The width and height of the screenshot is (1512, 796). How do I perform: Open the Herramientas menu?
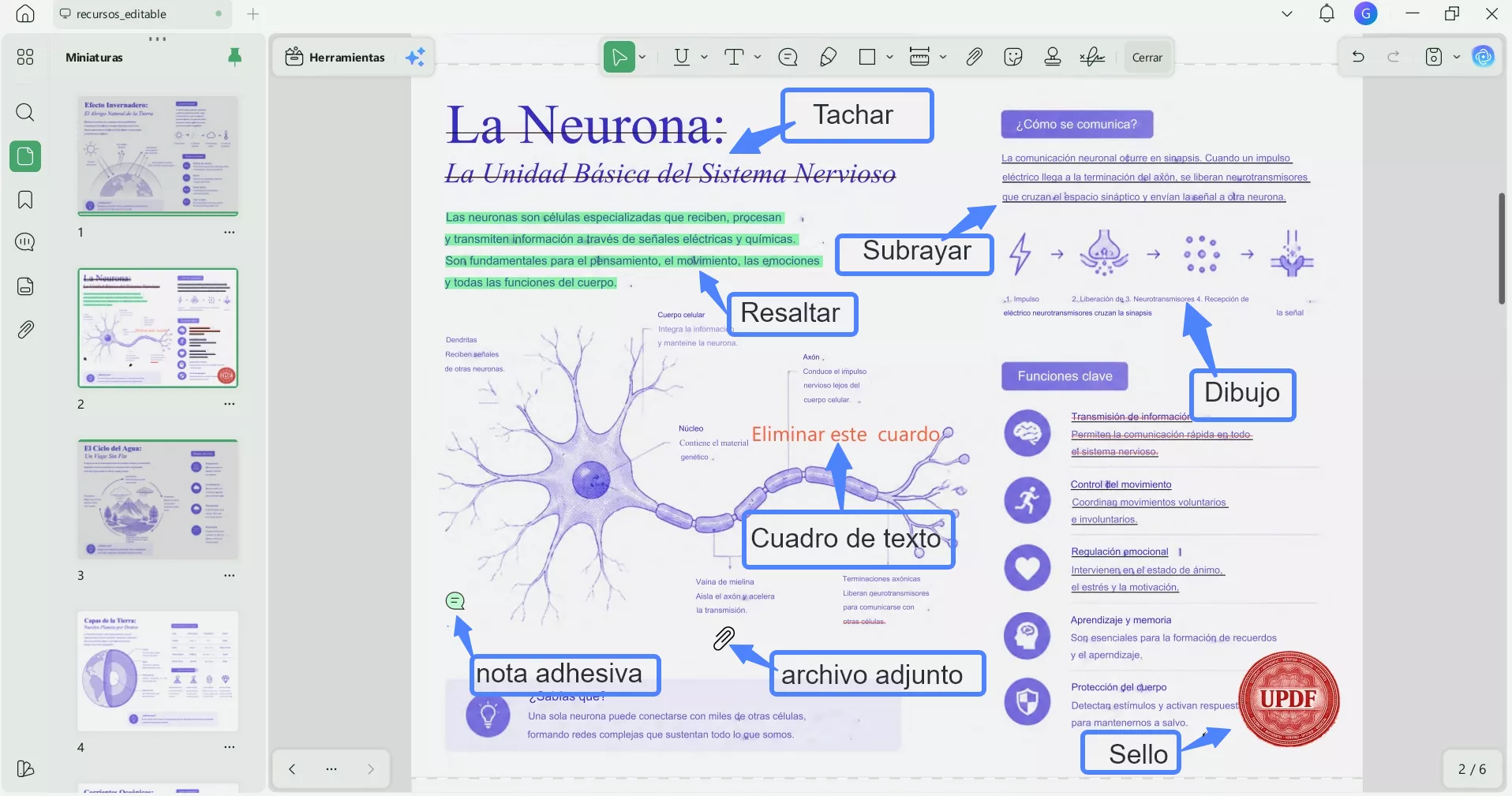click(335, 57)
